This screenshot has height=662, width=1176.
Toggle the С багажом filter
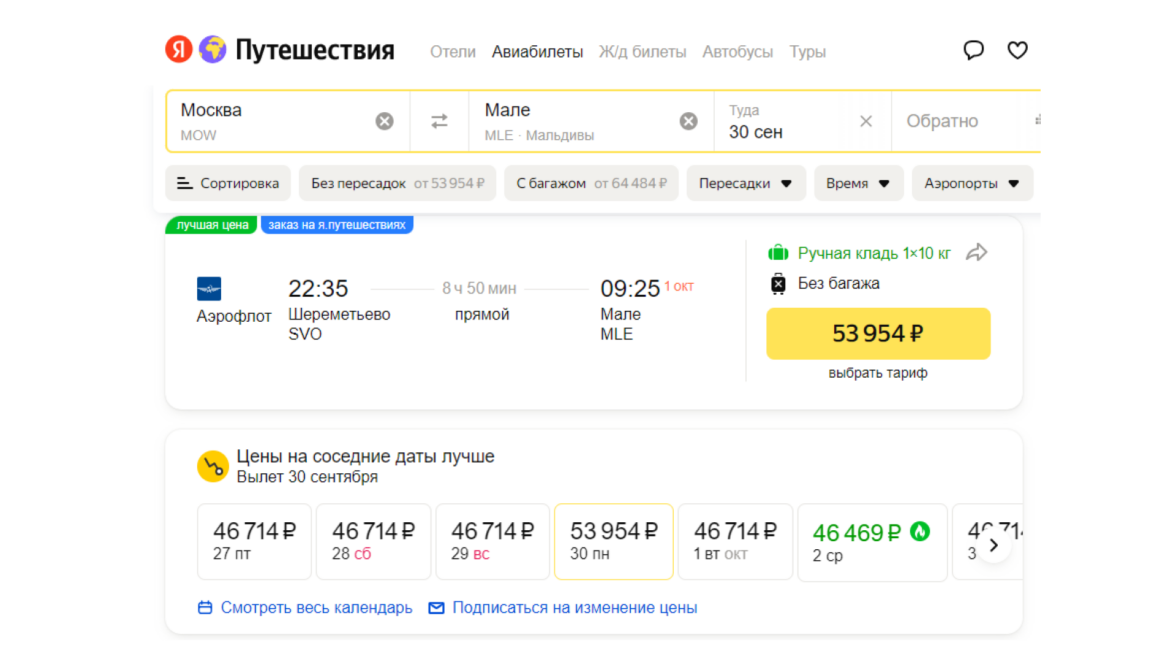point(591,183)
